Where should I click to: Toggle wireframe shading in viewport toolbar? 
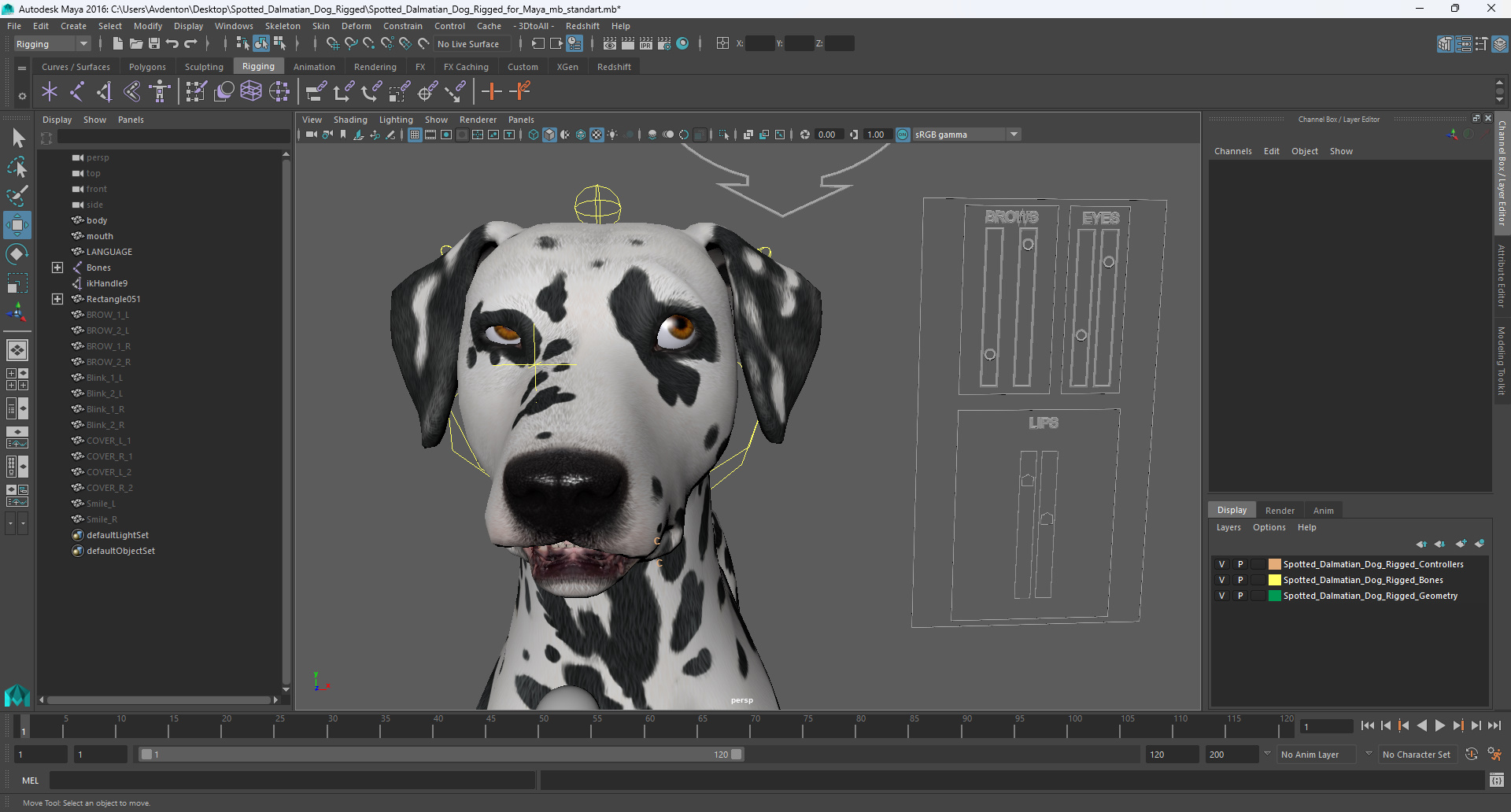(x=534, y=135)
